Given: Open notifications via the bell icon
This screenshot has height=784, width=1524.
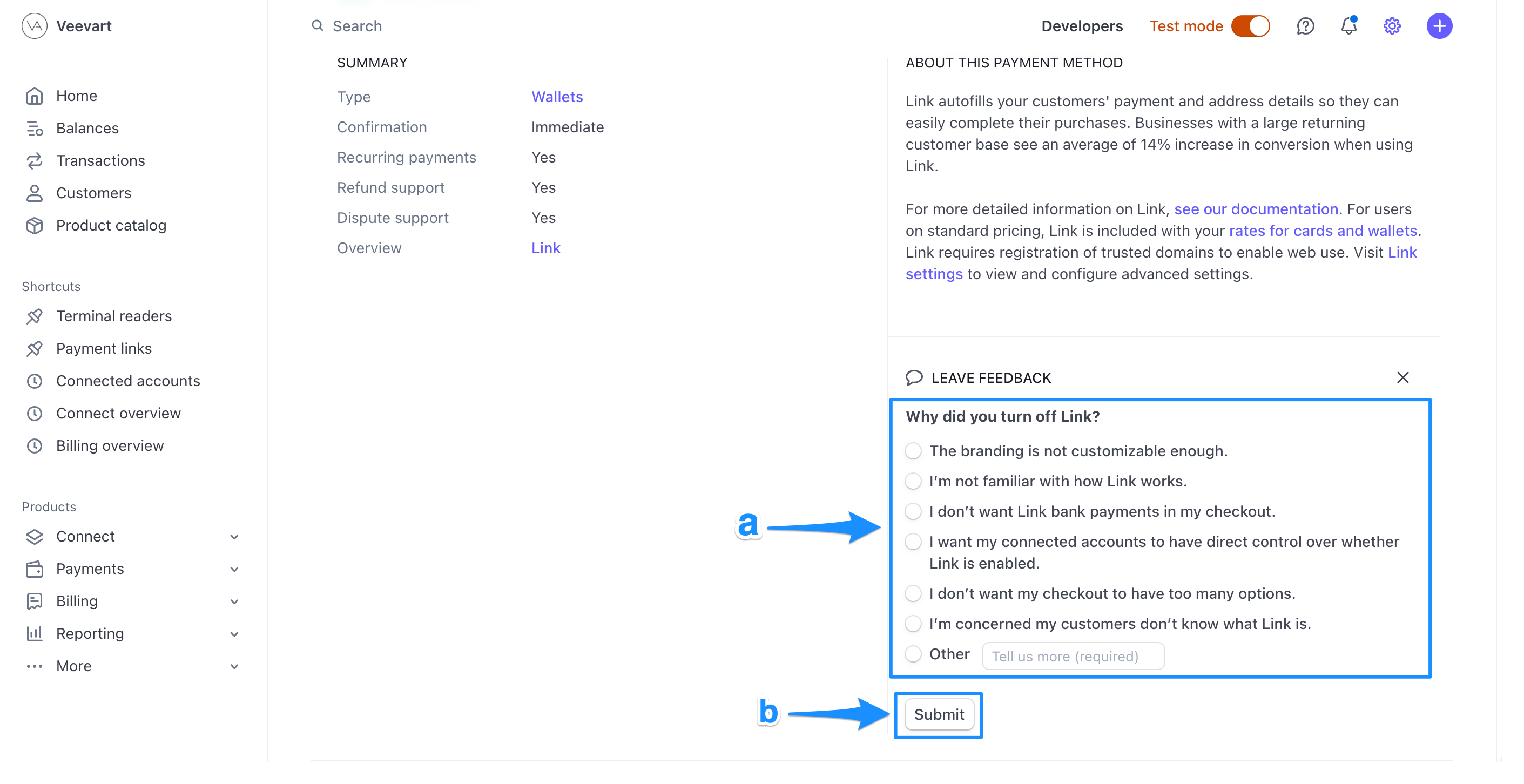Looking at the screenshot, I should click(1349, 26).
